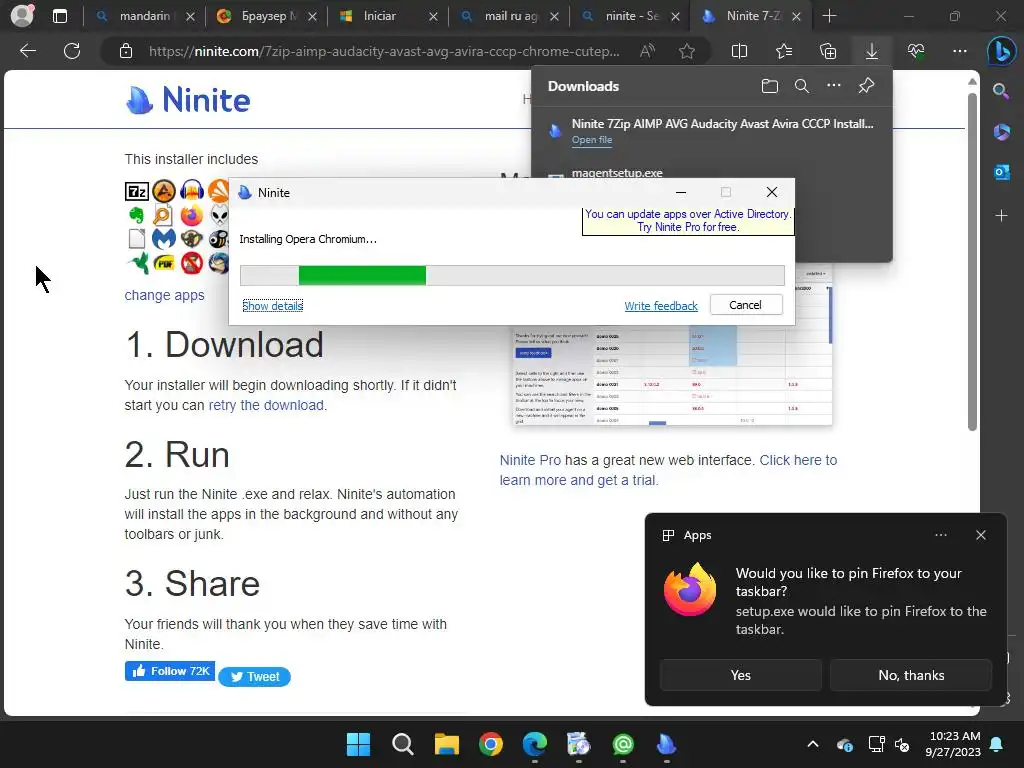Click the address bar URL field
The height and width of the screenshot is (768, 1024).
pyautogui.click(x=384, y=51)
